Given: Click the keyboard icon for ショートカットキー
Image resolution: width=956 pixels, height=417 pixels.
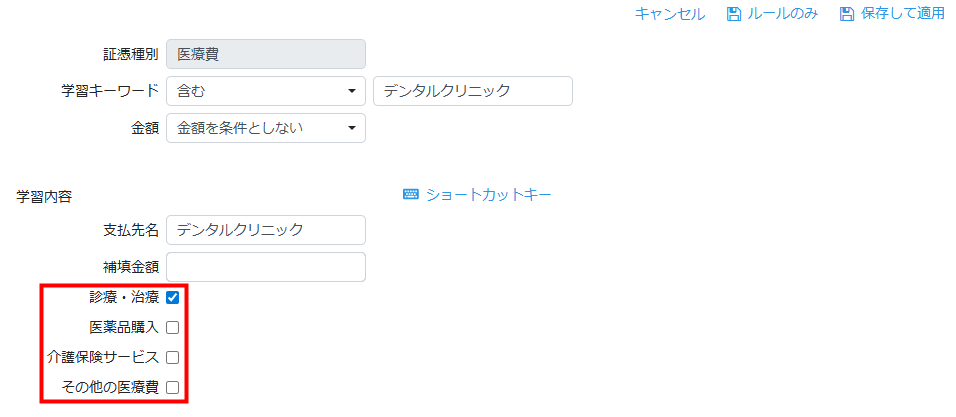Looking at the screenshot, I should coord(411,194).
